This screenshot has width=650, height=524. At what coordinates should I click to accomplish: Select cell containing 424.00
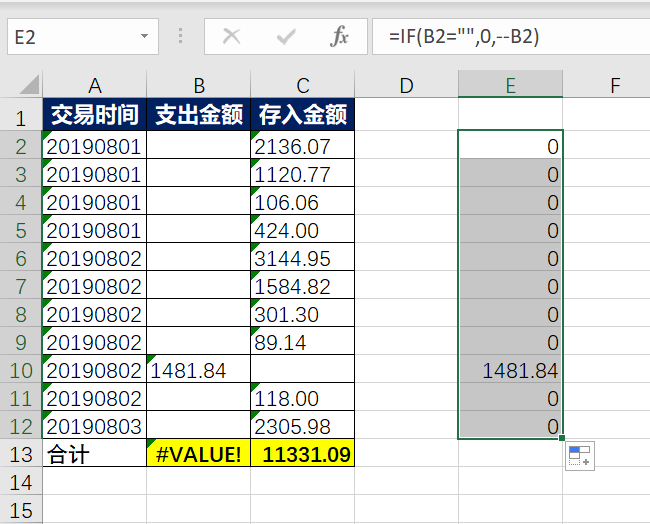(303, 229)
